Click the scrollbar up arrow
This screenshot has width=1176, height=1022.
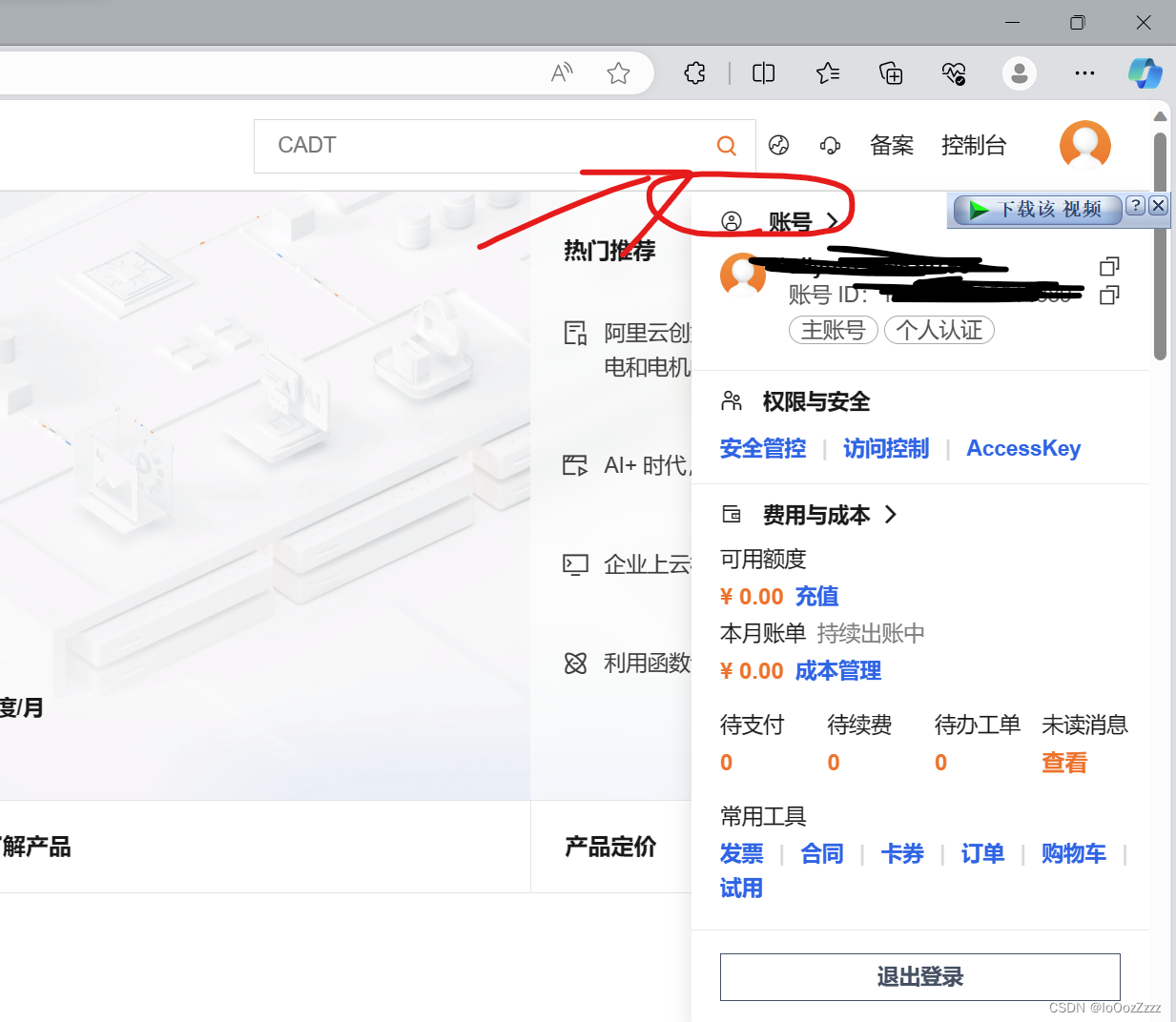(x=1161, y=116)
